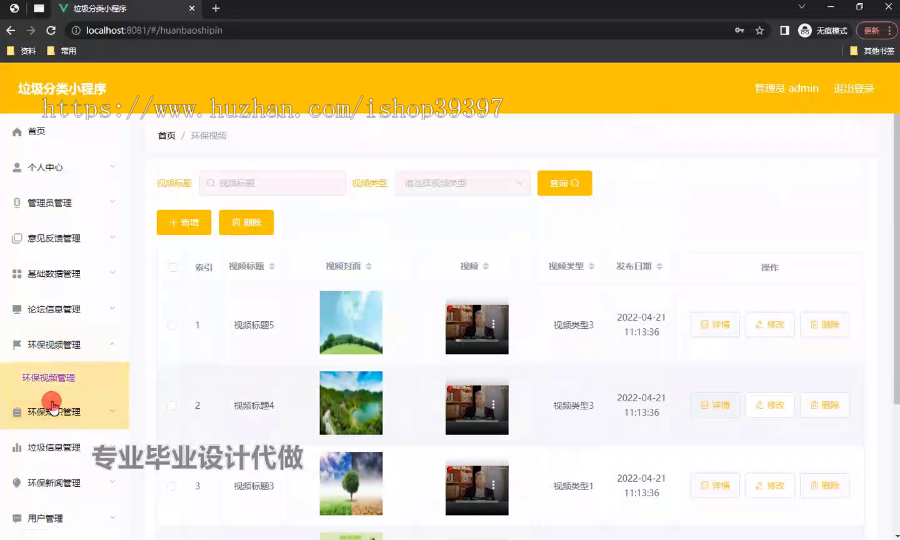Screen dimensions: 900x540
Task: Open the 资料 bookmark folder
Action: [x=21, y=51]
